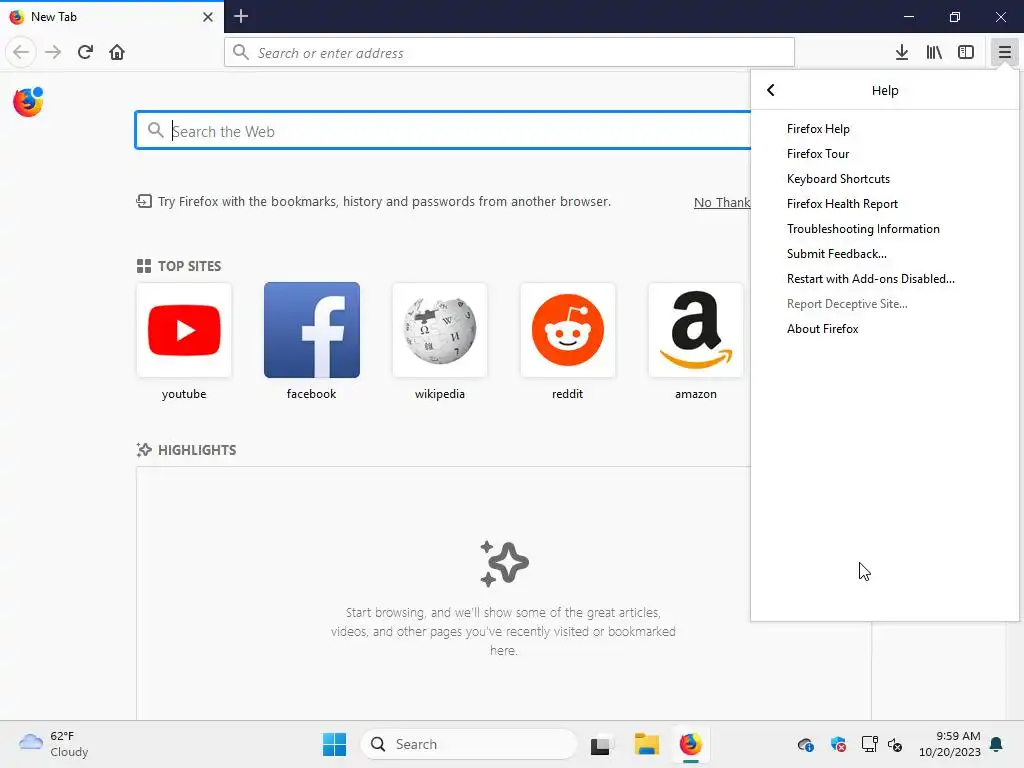Click the Firefox taskbar icon
This screenshot has width=1024, height=768.
[x=690, y=744]
